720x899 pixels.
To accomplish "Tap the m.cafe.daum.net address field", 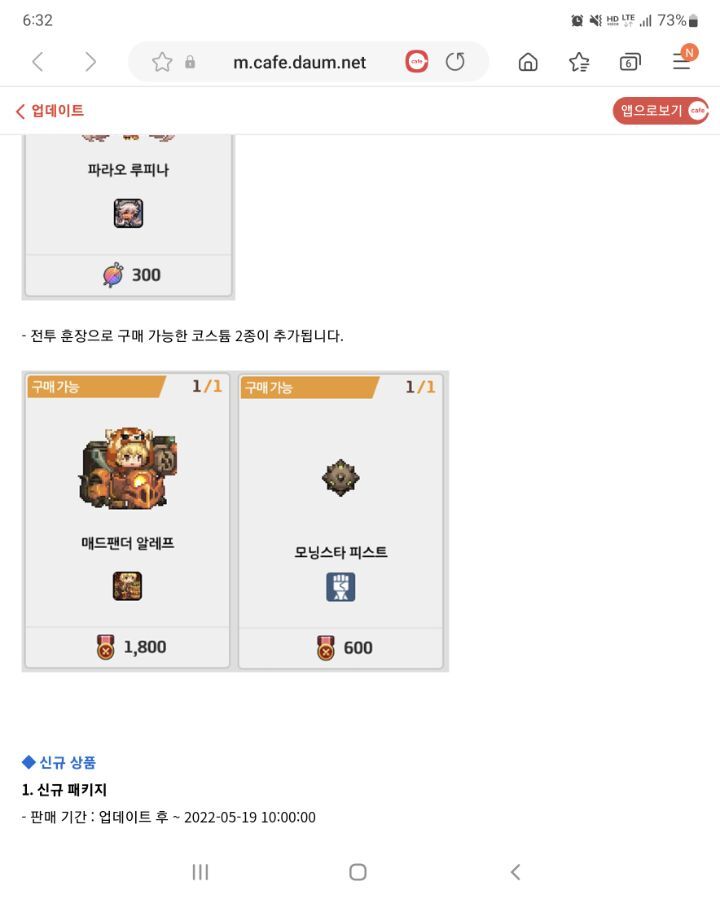I will pos(299,62).
